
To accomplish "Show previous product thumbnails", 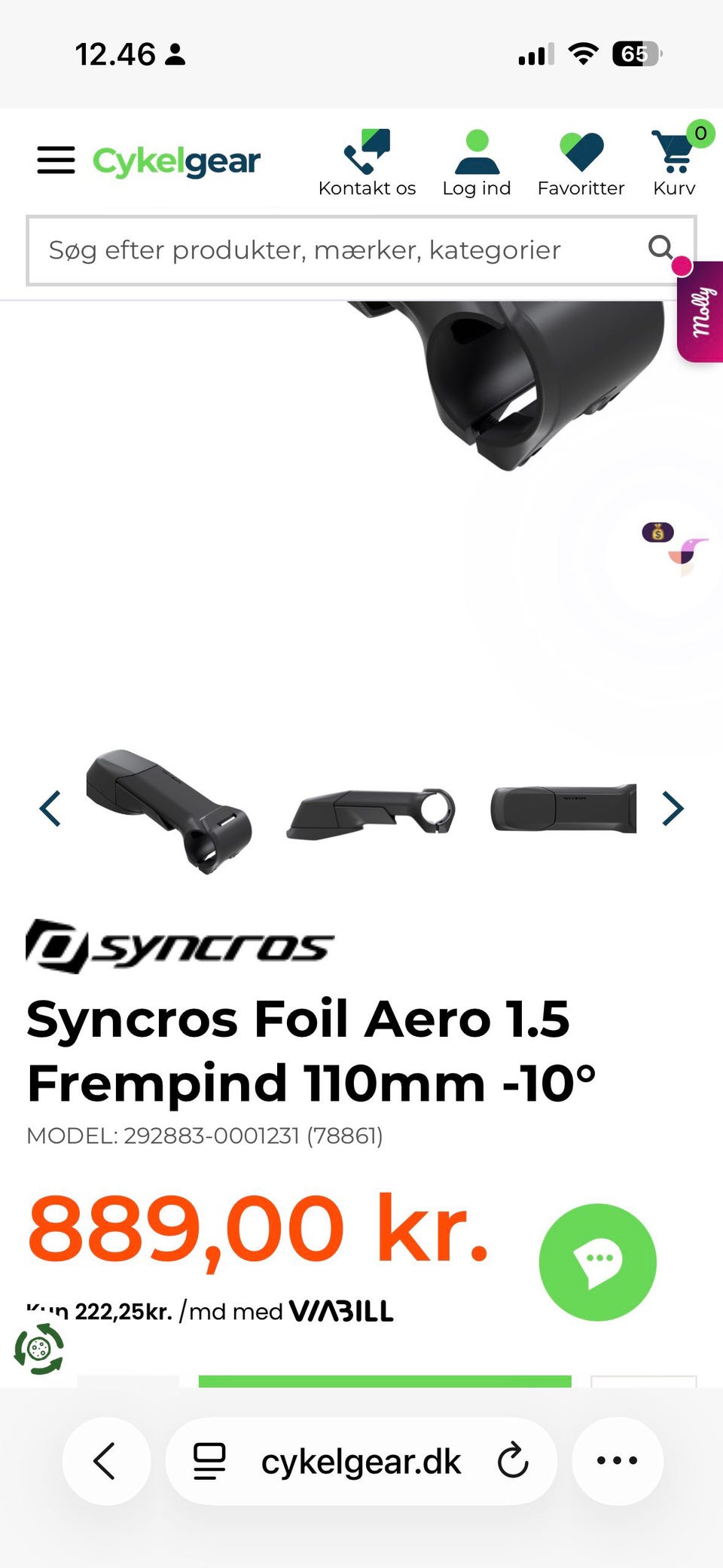I will click(x=50, y=808).
